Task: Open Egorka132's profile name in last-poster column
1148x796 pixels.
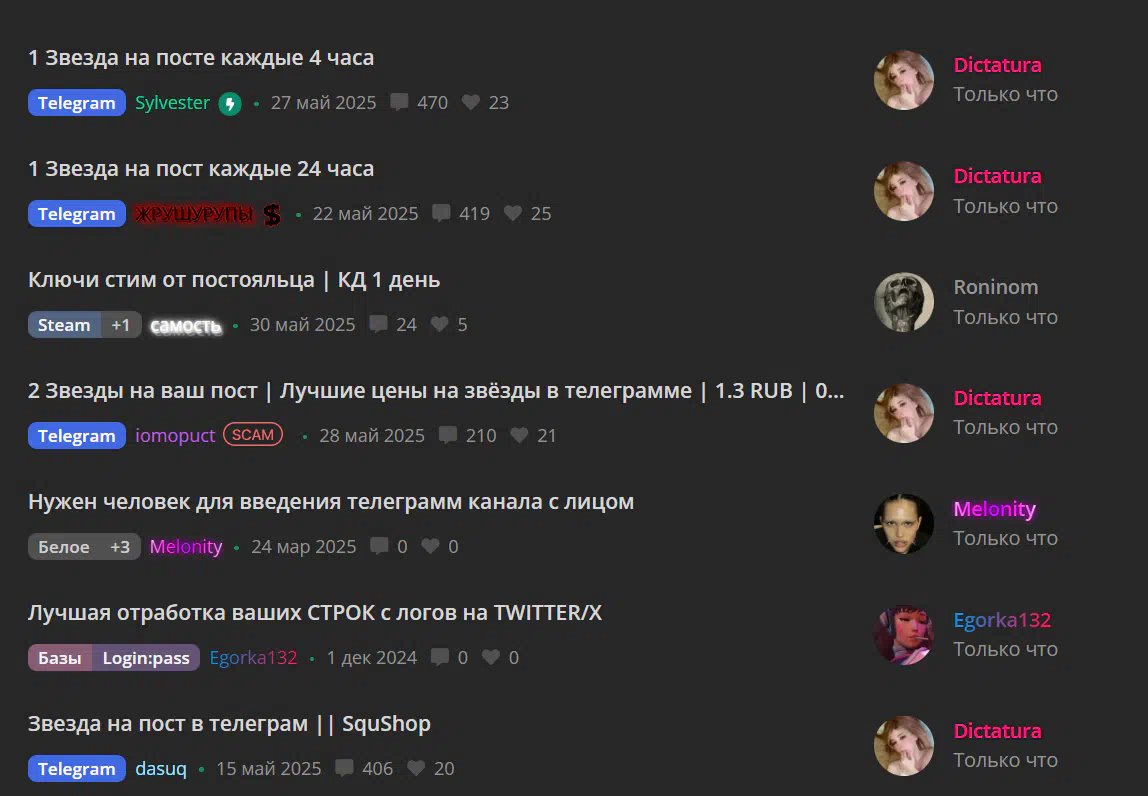Action: (x=1002, y=620)
